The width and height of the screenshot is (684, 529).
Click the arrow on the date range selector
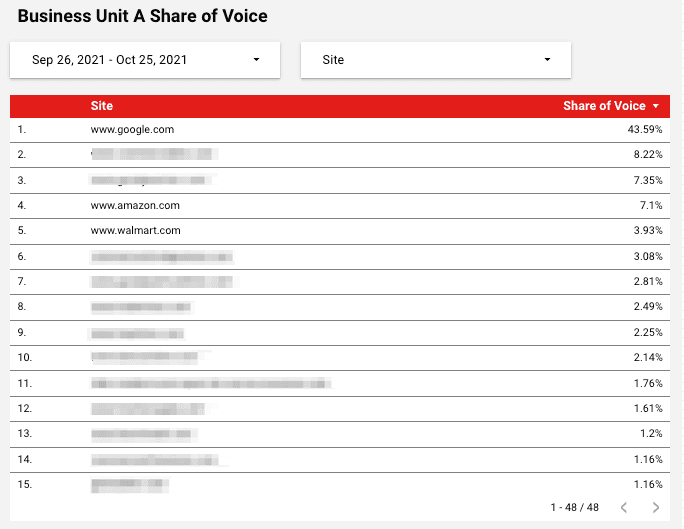256,60
